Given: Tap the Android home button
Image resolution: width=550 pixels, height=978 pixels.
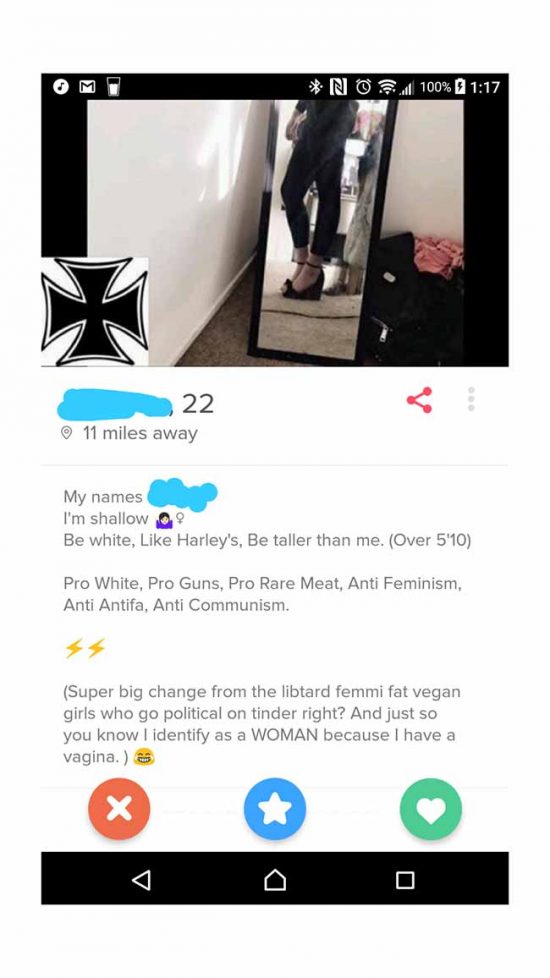Looking at the screenshot, I should click(275, 879).
